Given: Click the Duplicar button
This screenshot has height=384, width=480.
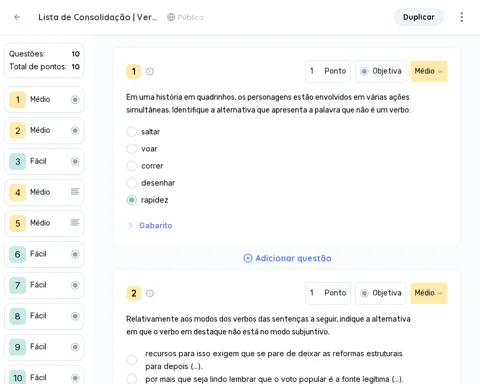Looking at the screenshot, I should pyautogui.click(x=419, y=17).
